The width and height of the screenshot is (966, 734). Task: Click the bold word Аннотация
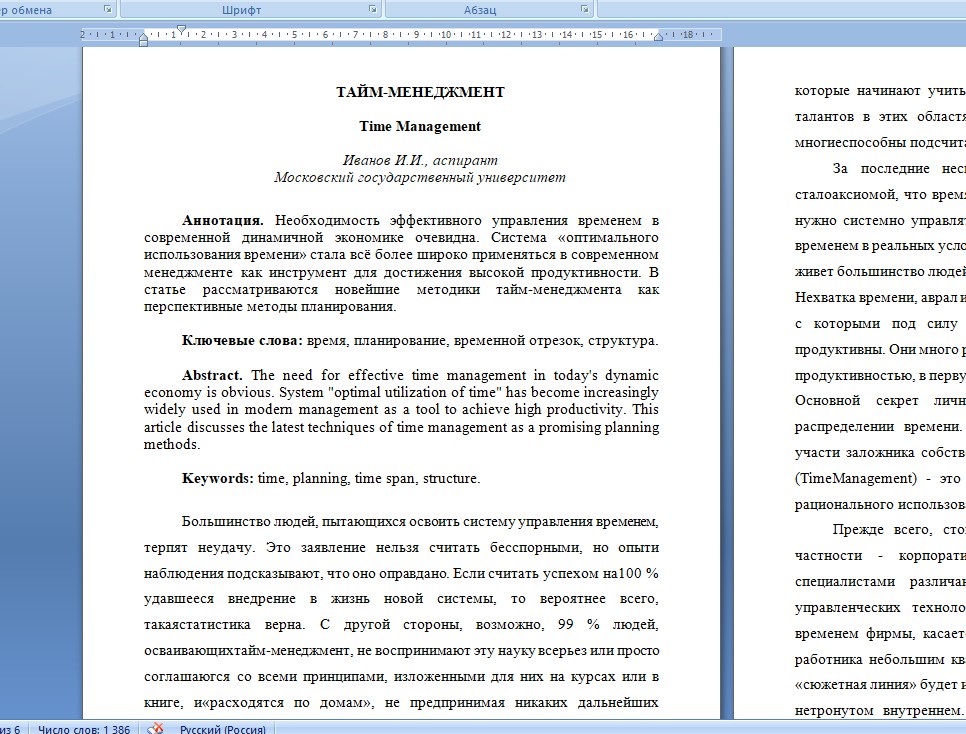223,220
